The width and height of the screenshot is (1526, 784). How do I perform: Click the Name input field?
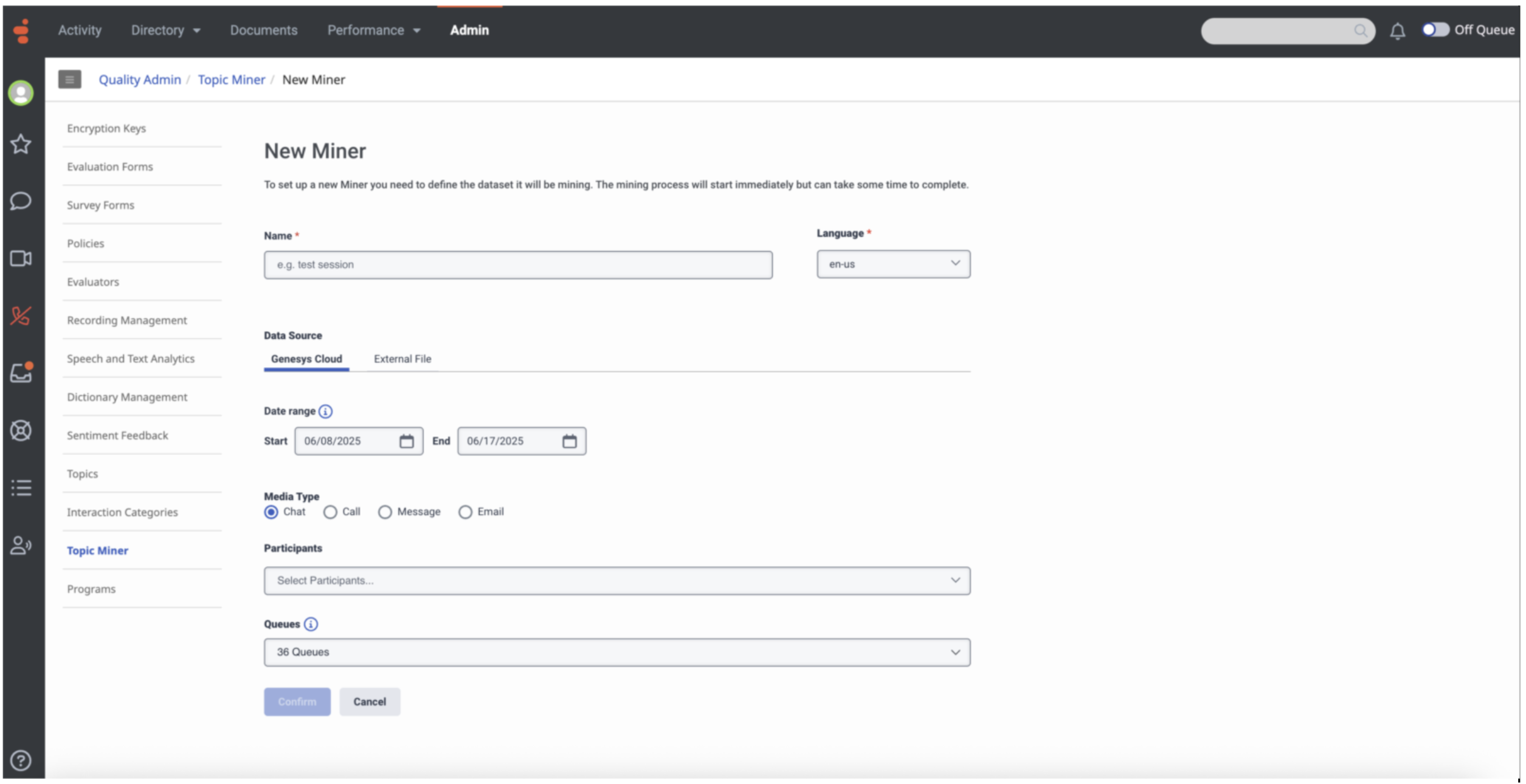pyautogui.click(x=517, y=265)
